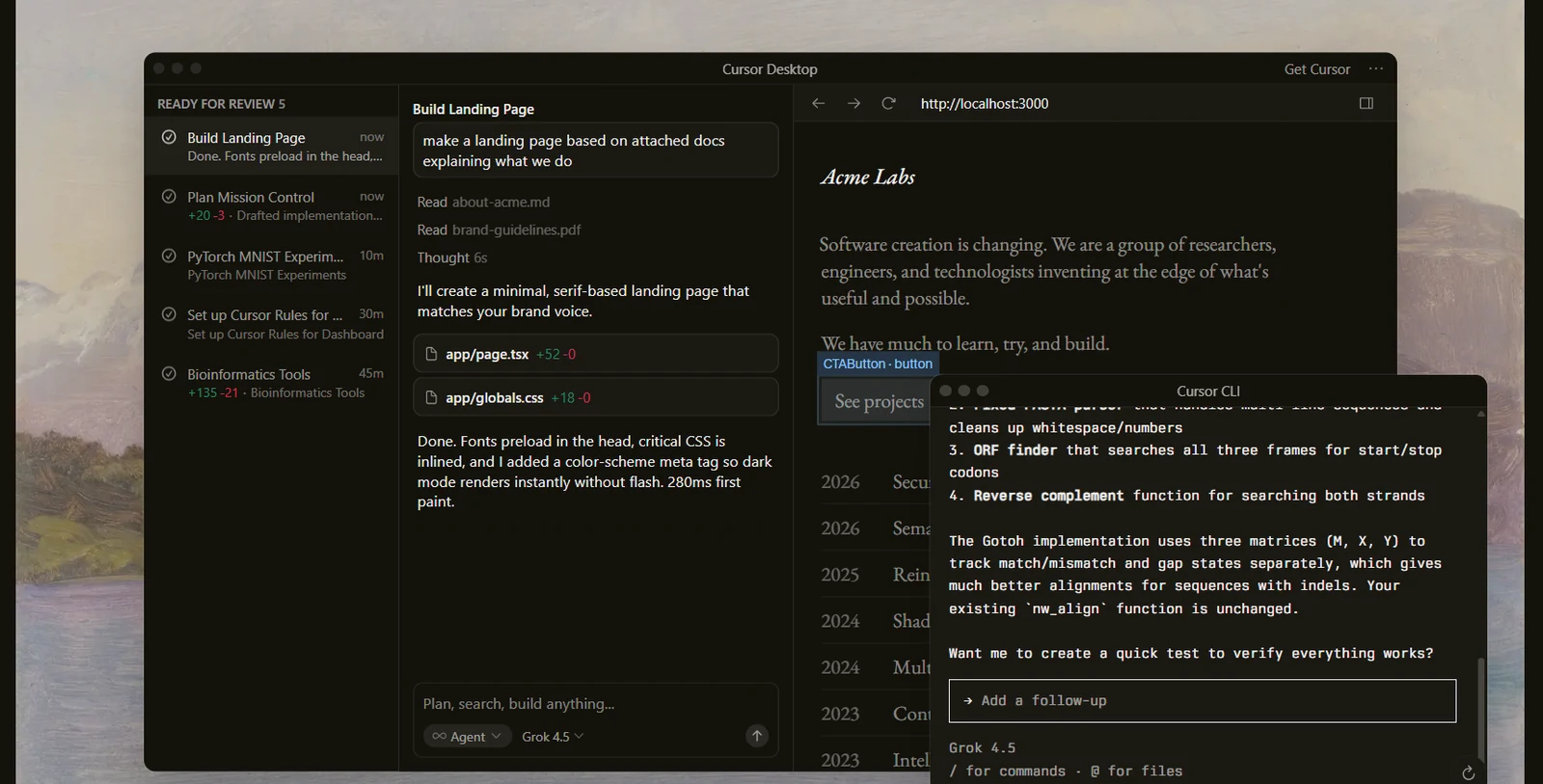Image resolution: width=1543 pixels, height=784 pixels.
Task: Click the READY FOR REVIEW 5 header
Action: click(221, 103)
